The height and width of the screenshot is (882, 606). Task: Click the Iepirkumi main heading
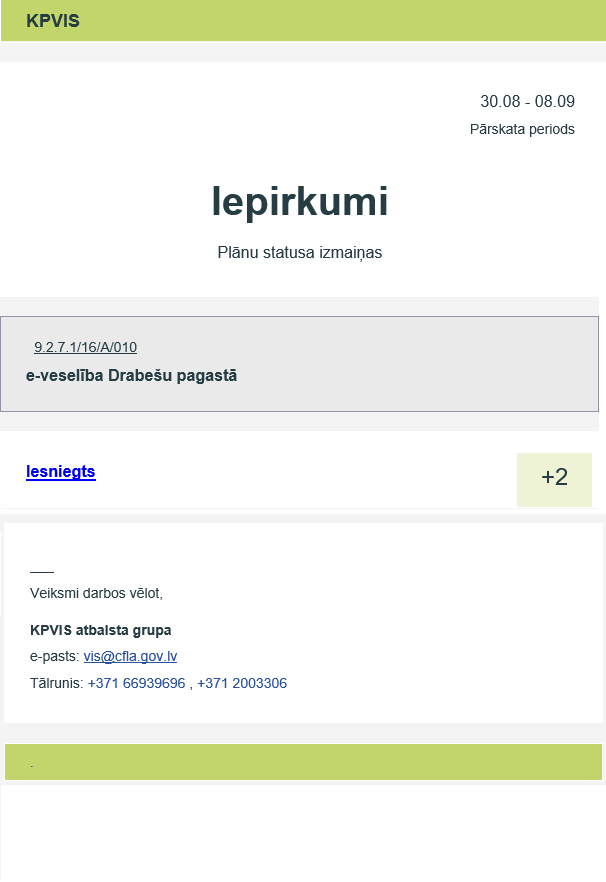coord(300,201)
